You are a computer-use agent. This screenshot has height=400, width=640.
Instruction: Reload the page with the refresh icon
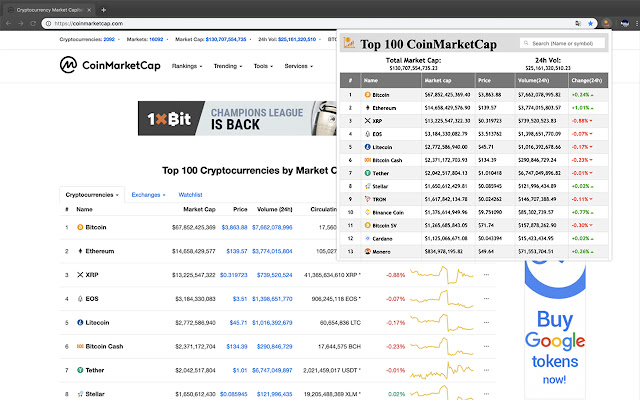[33, 24]
